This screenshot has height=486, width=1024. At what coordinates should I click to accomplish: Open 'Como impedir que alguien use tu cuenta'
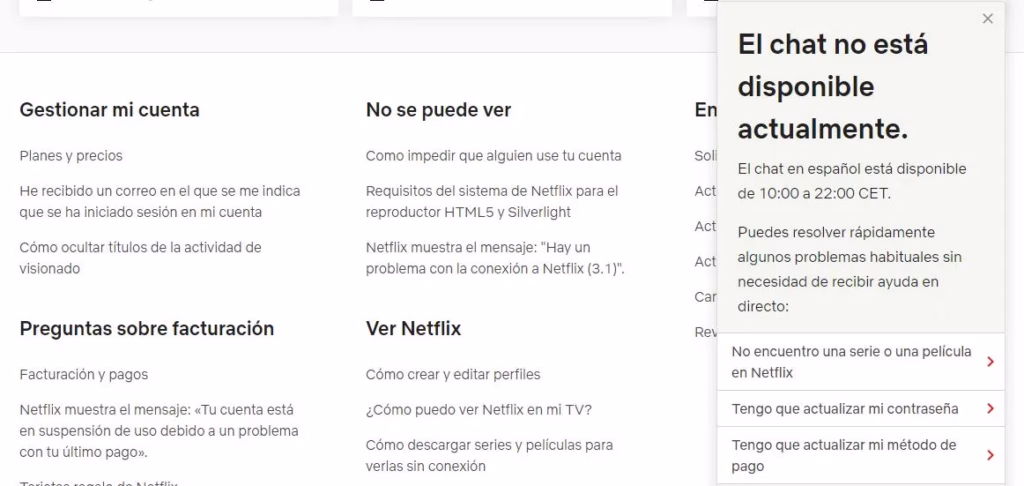494,155
